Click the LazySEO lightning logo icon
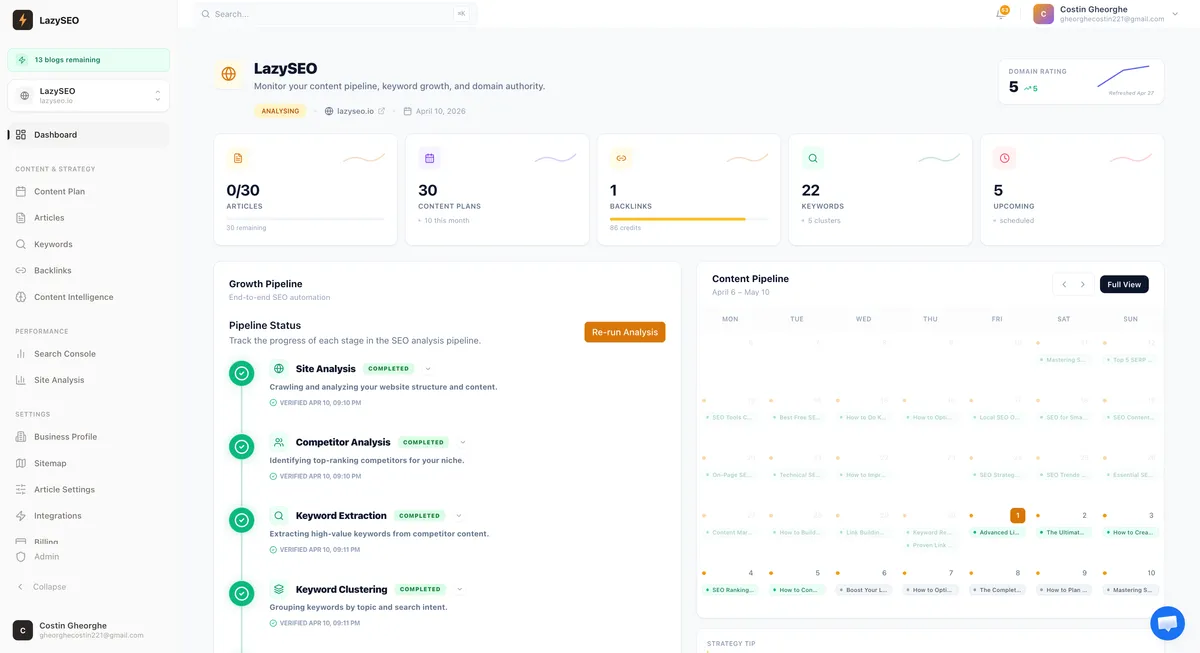This screenshot has height=653, width=1200. (x=22, y=19)
